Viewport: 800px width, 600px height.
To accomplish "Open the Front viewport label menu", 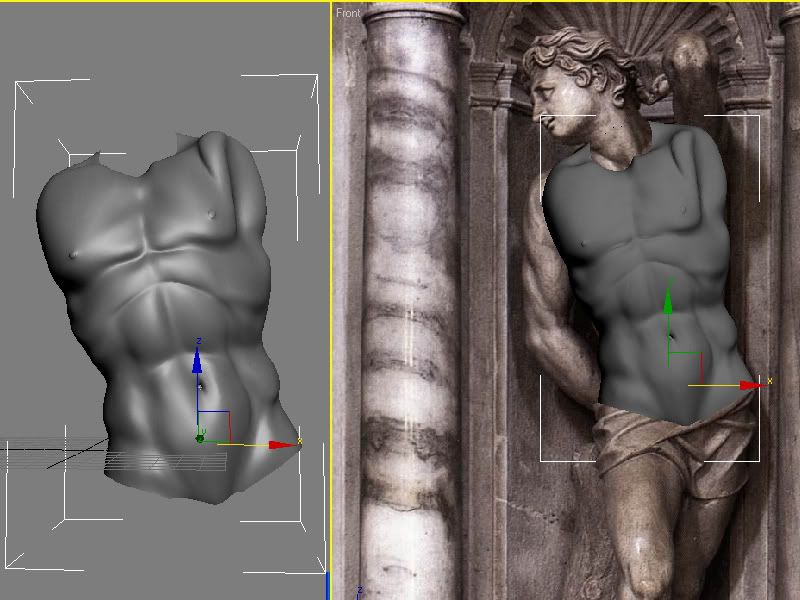I will pos(348,13).
